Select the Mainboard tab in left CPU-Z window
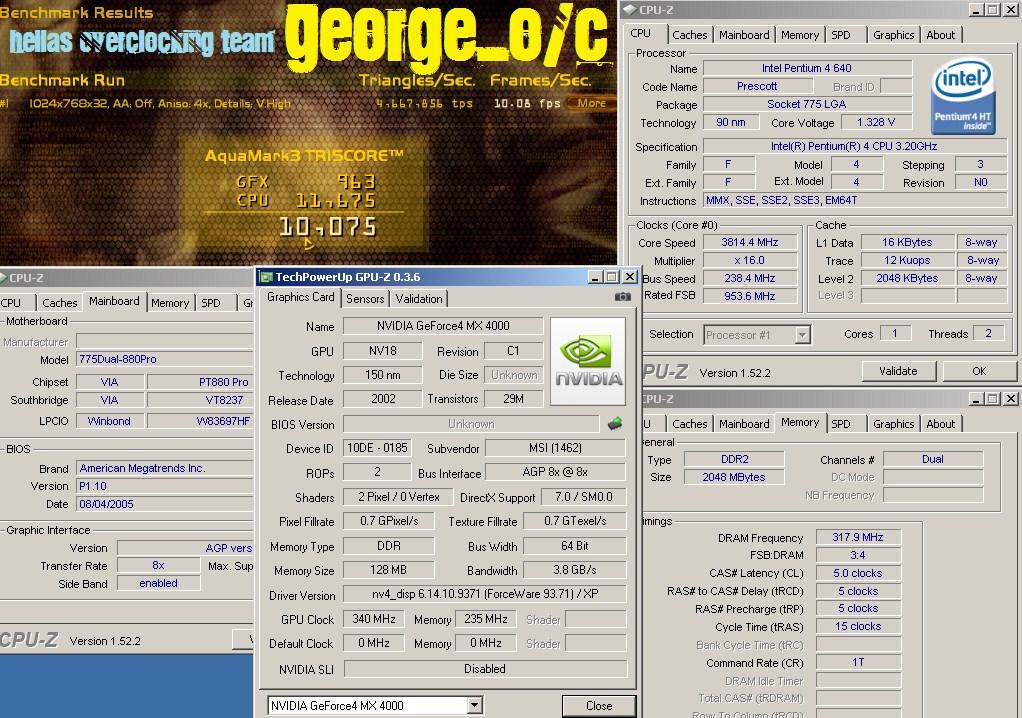The height and width of the screenshot is (718, 1022). [114, 301]
